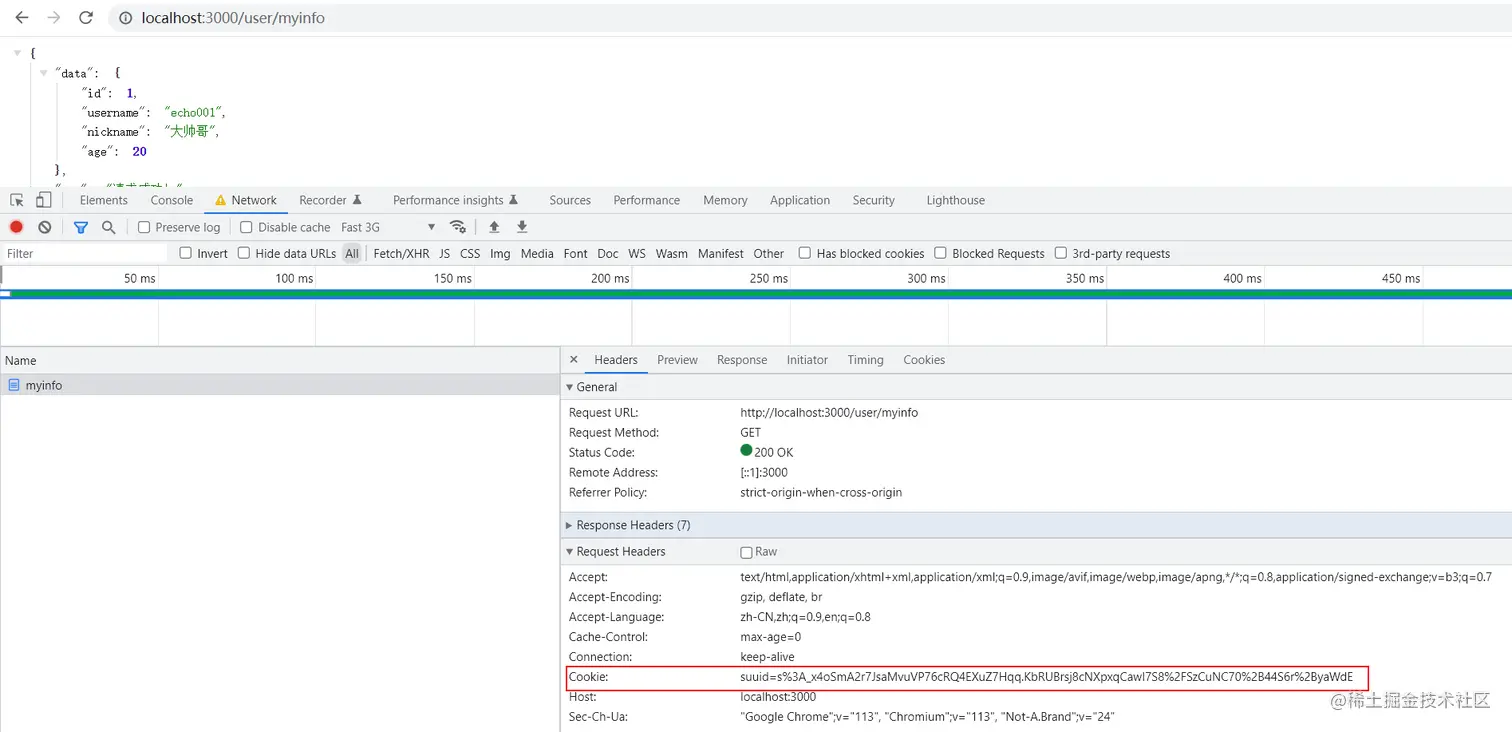The image size is (1512, 732).
Task: Toggle the Raw checkbox in Request Headers
Action: click(746, 552)
